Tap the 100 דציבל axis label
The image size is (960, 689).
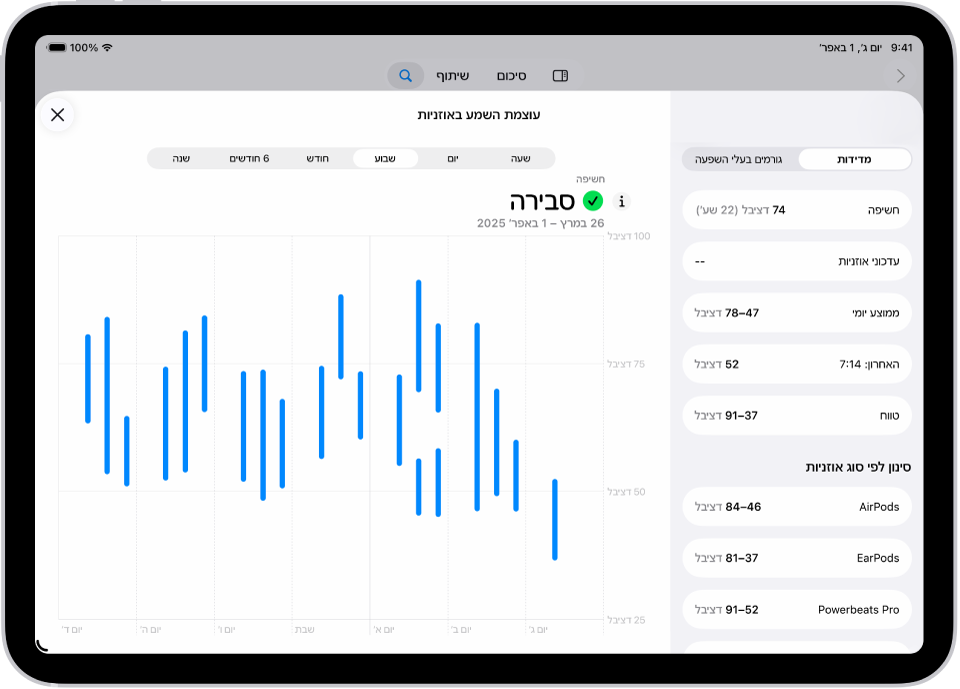click(629, 236)
